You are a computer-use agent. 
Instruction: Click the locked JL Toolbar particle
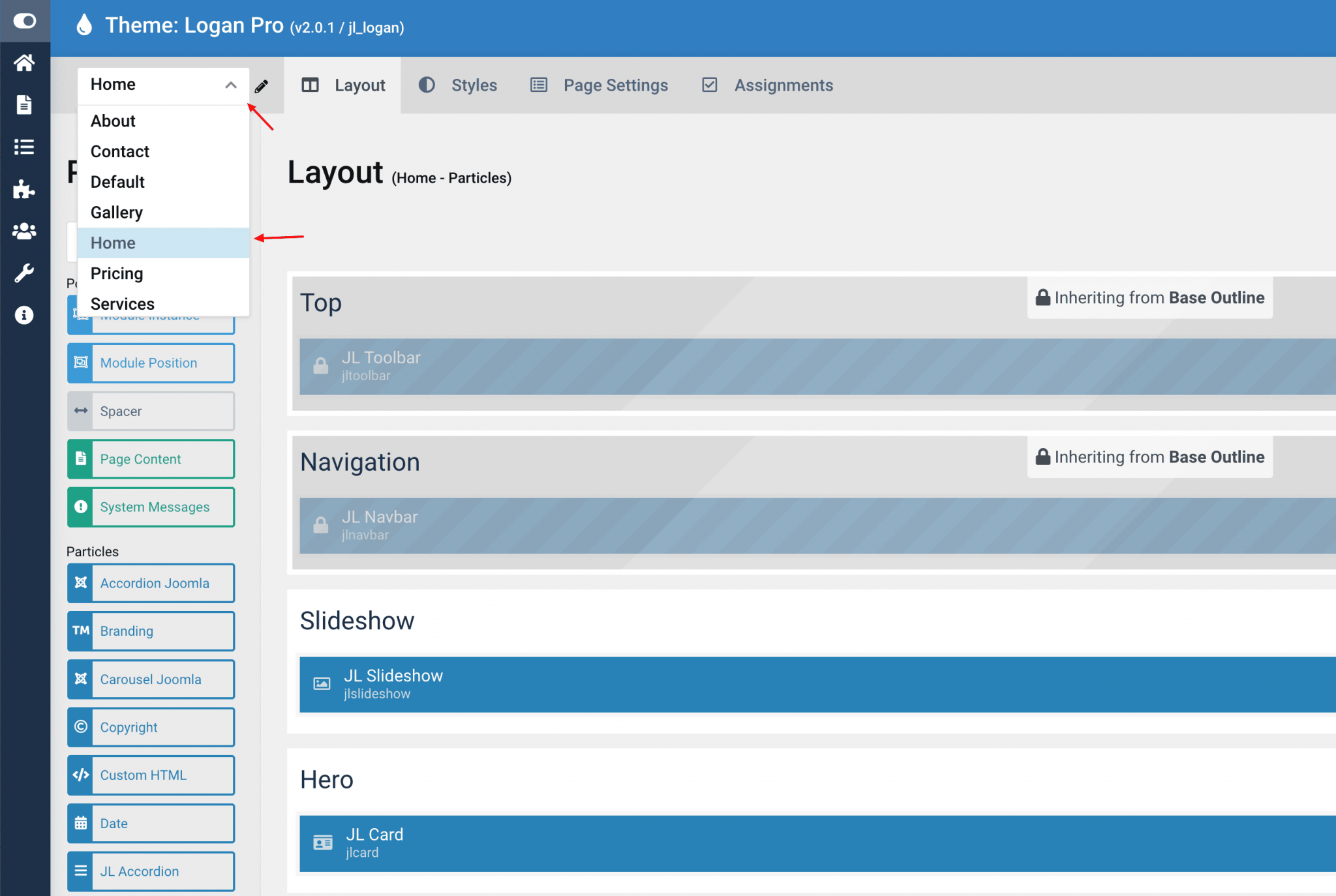coord(817,366)
